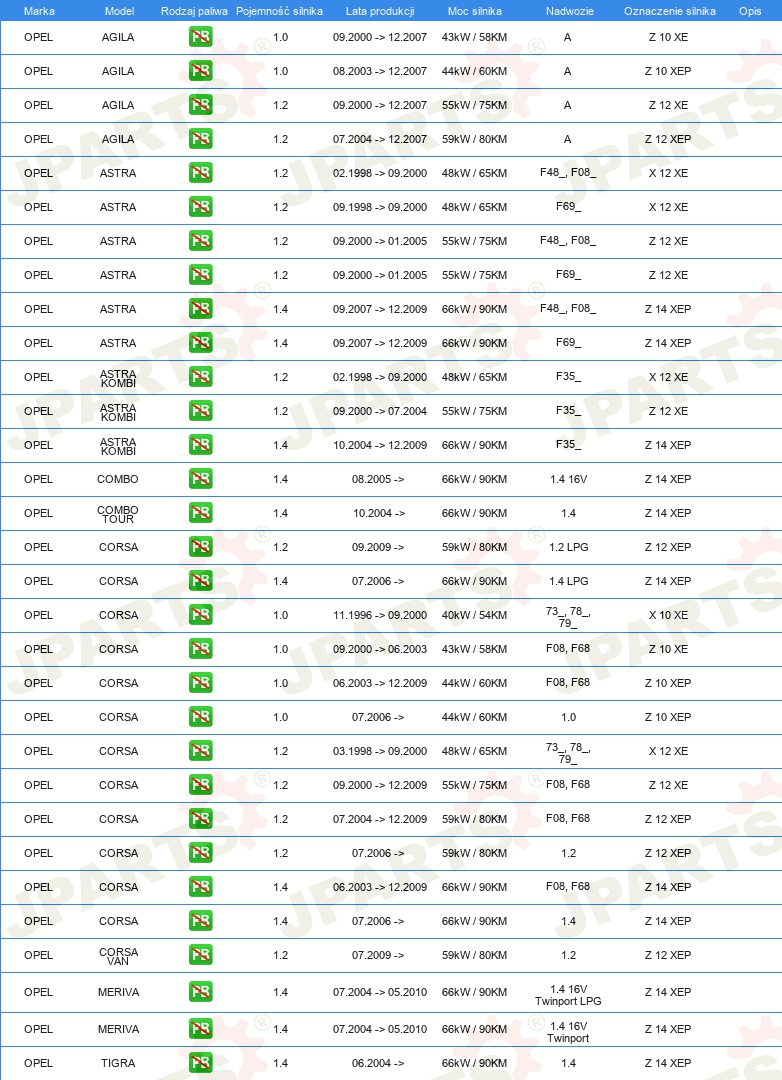Click the fuel icon in the COMBO TOUR row
782x1080 pixels.
click(200, 512)
